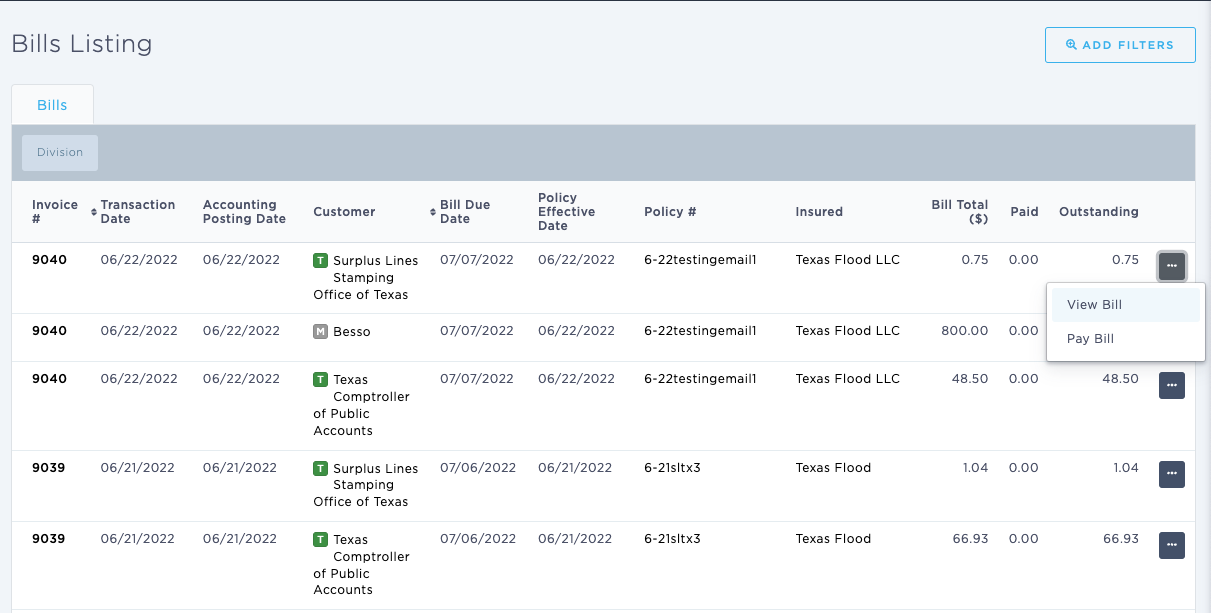1211x613 pixels.
Task: Click the Outstanding column header
Action: (x=1098, y=211)
